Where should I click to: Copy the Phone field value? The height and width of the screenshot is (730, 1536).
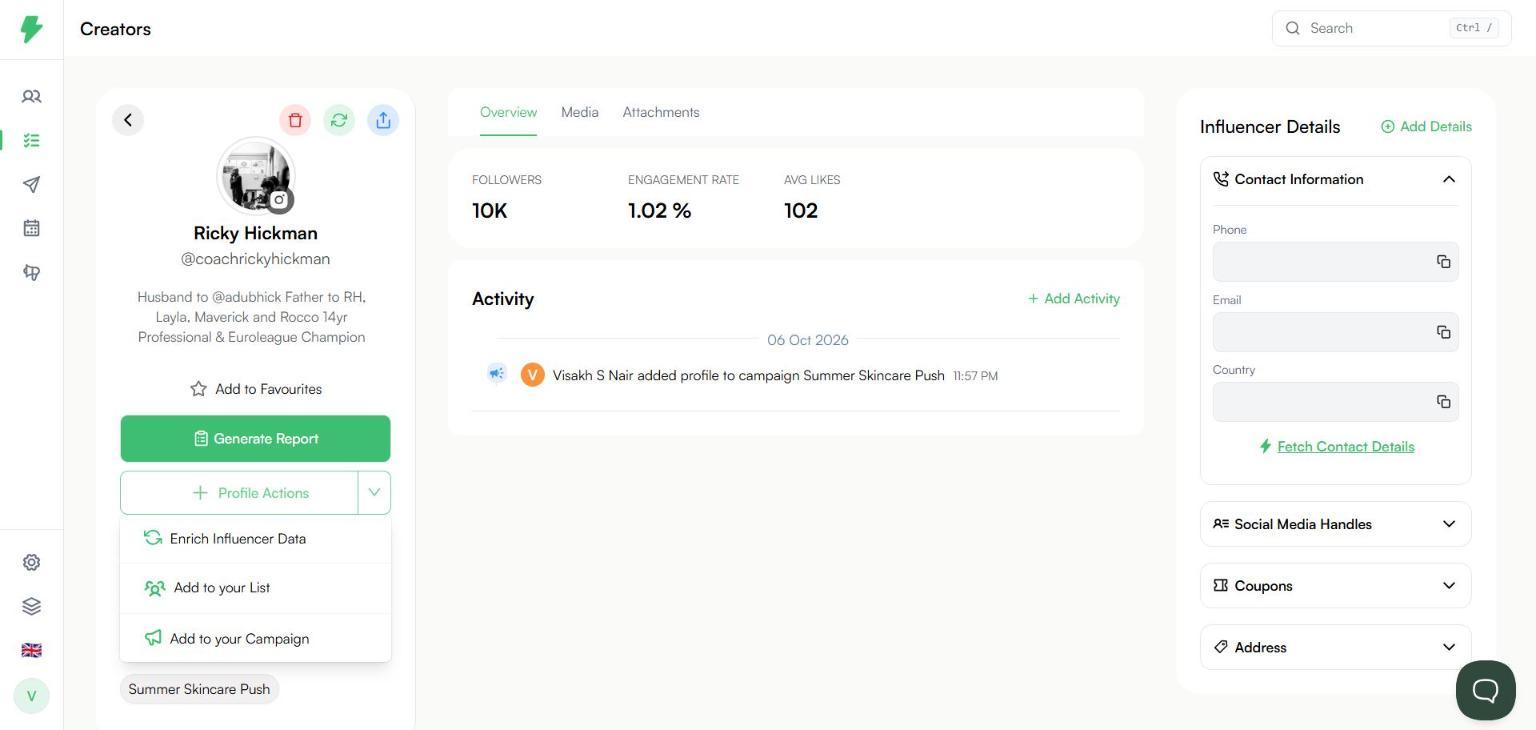tap(1443, 262)
